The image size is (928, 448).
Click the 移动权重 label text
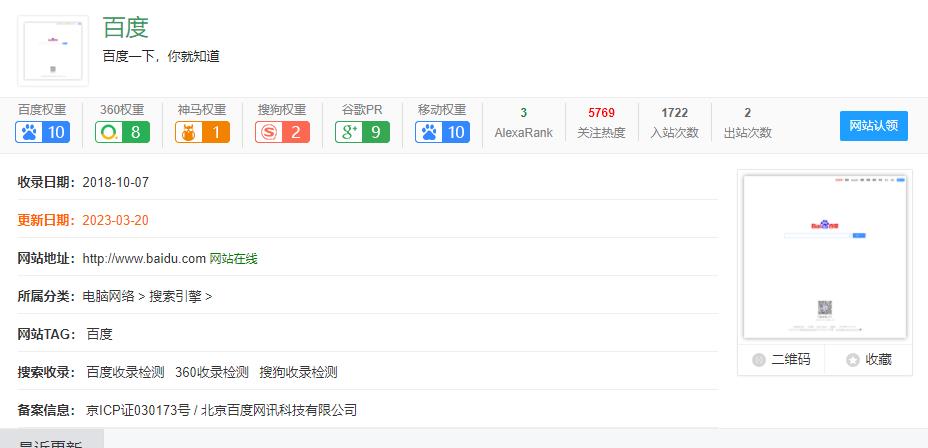(x=442, y=109)
